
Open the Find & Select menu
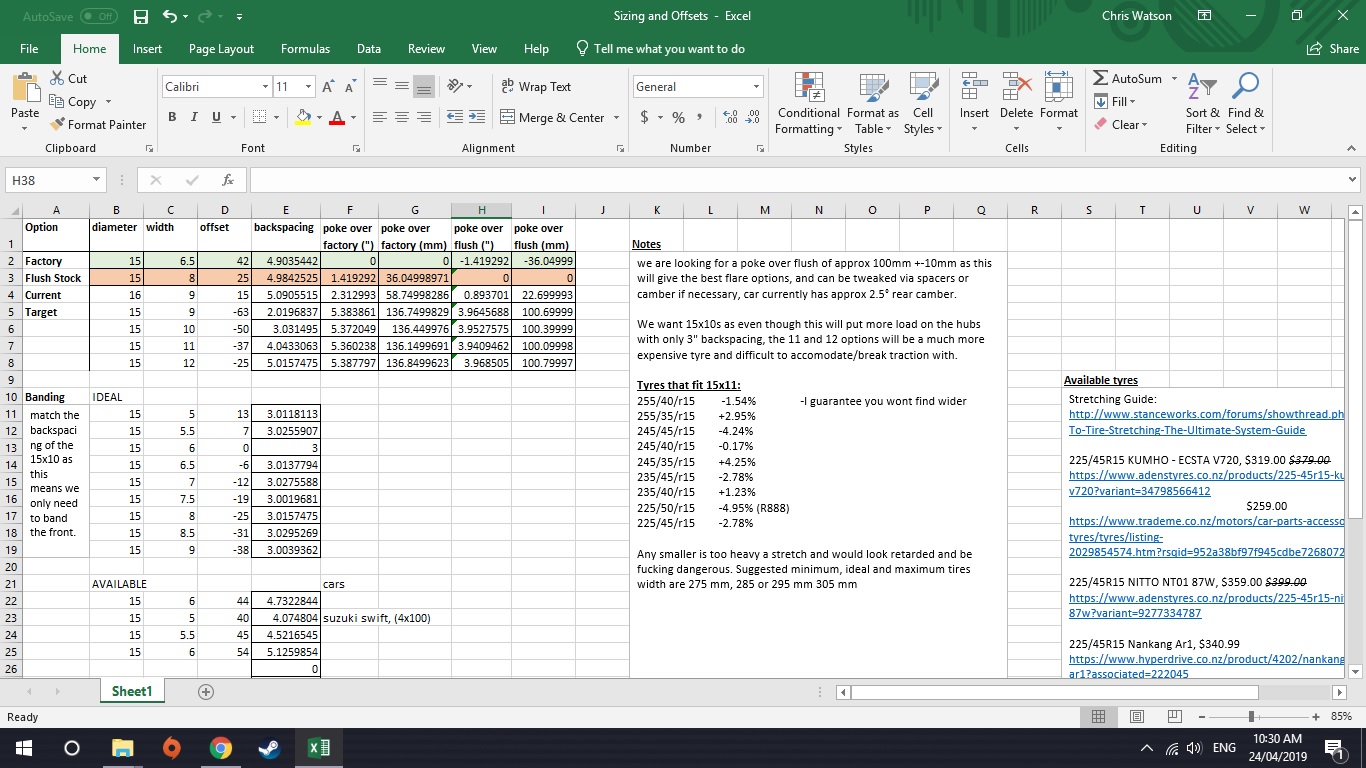coord(1246,103)
